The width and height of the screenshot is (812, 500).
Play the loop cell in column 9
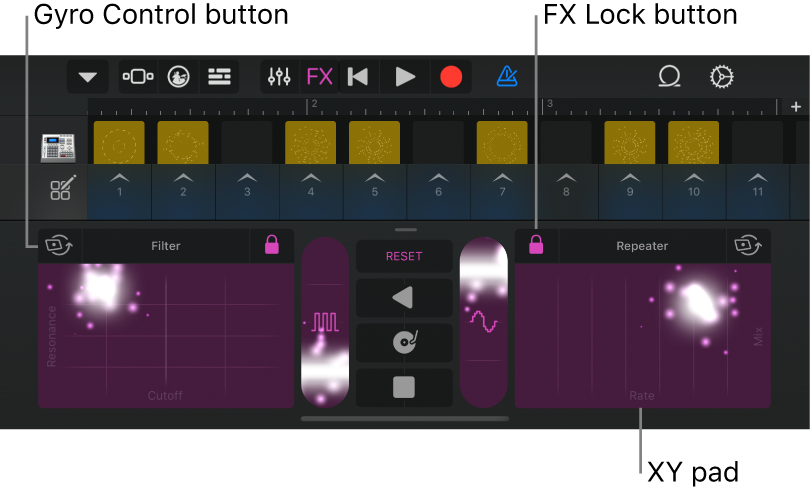pyautogui.click(x=630, y=143)
